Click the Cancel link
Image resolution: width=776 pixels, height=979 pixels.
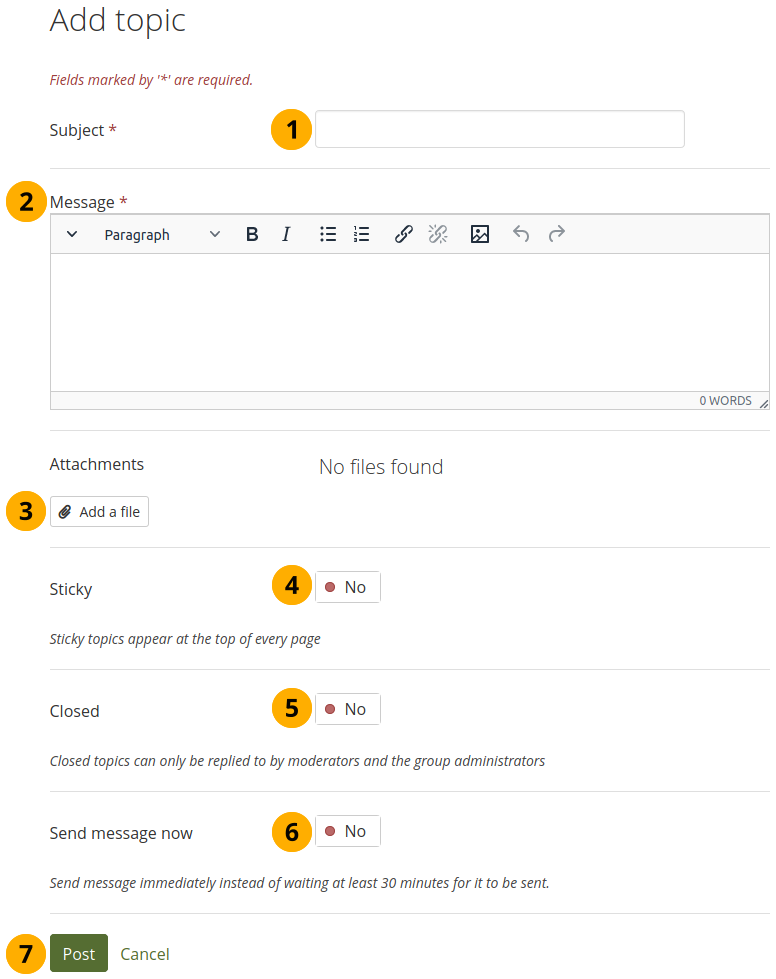point(145,954)
